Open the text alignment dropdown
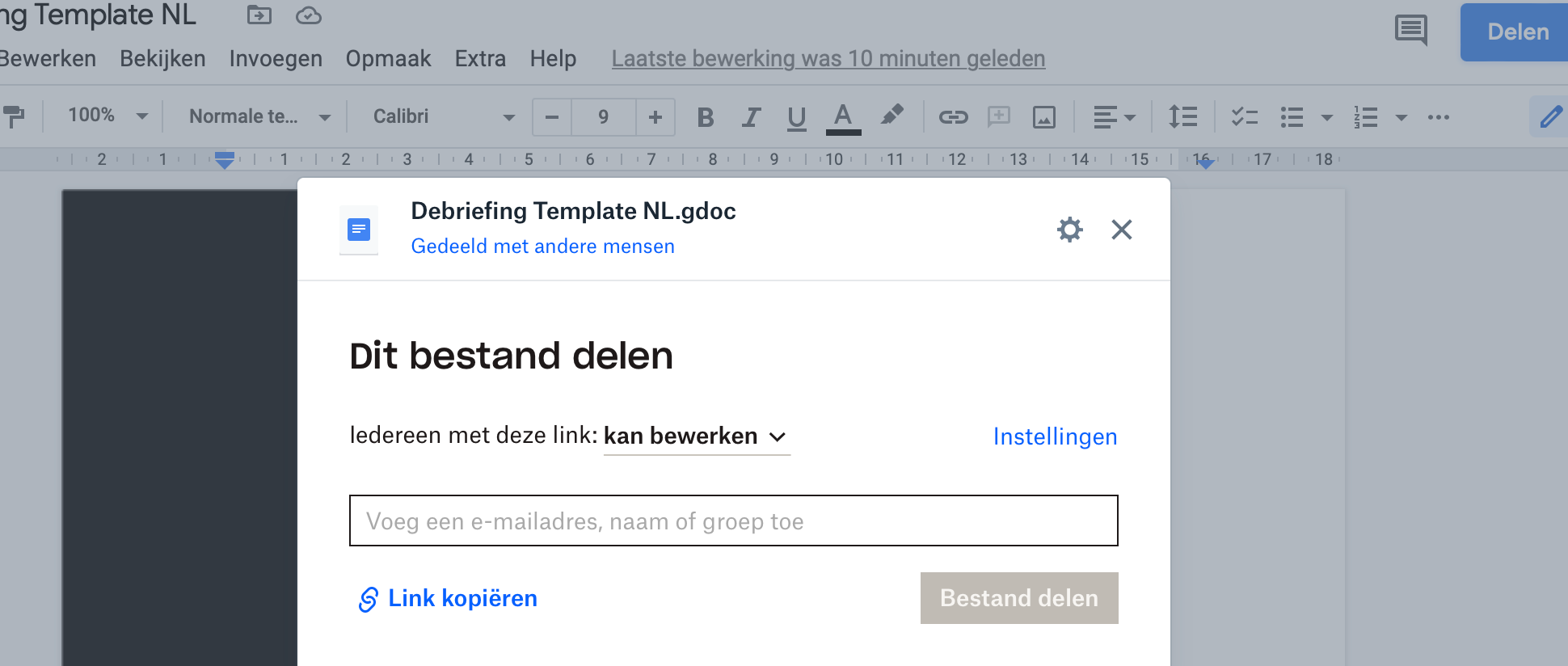 click(x=1115, y=118)
